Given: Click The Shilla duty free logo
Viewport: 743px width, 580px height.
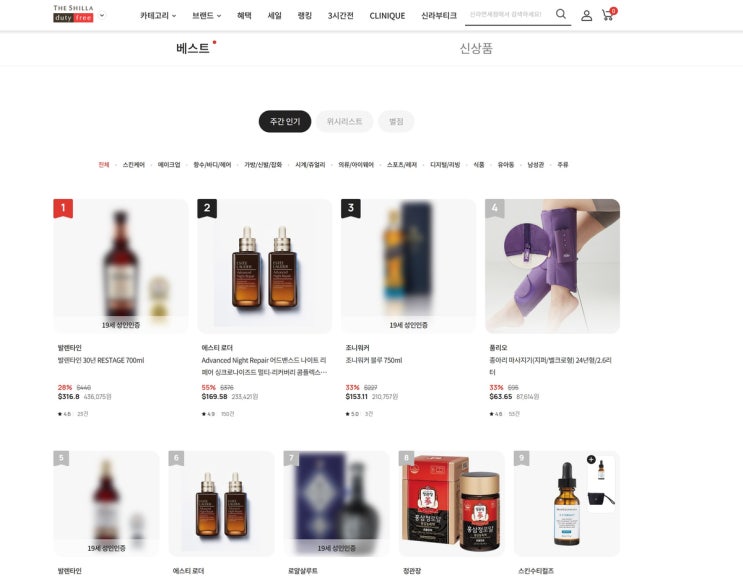Looking at the screenshot, I should pyautogui.click(x=73, y=14).
